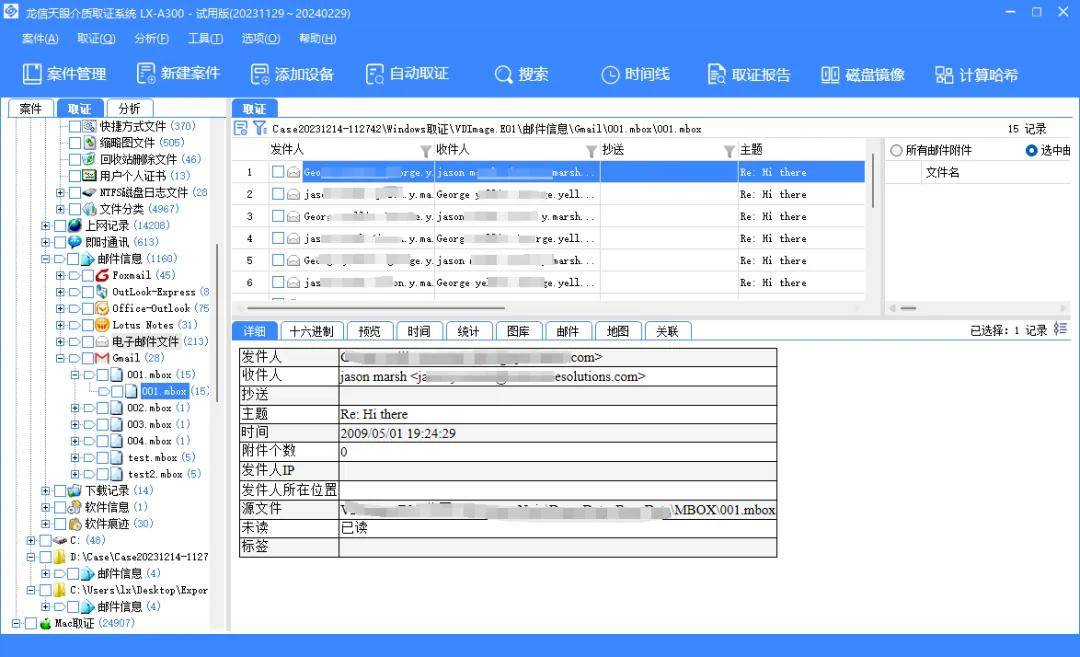The height and width of the screenshot is (657, 1080).
Task: Click the filter funnel icon beside path
Action: click(x=259, y=128)
